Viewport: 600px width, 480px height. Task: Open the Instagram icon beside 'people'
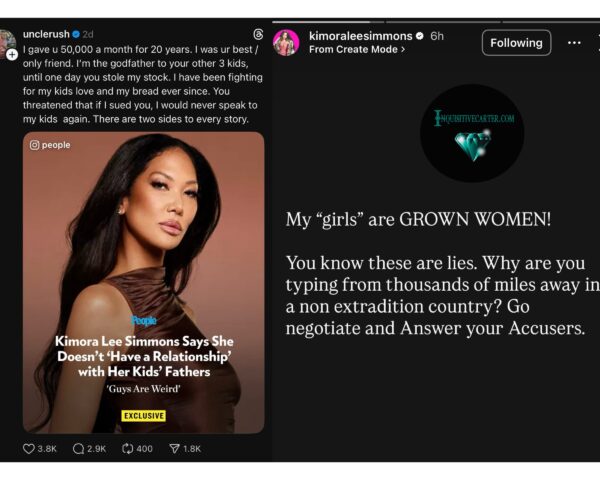(37, 145)
